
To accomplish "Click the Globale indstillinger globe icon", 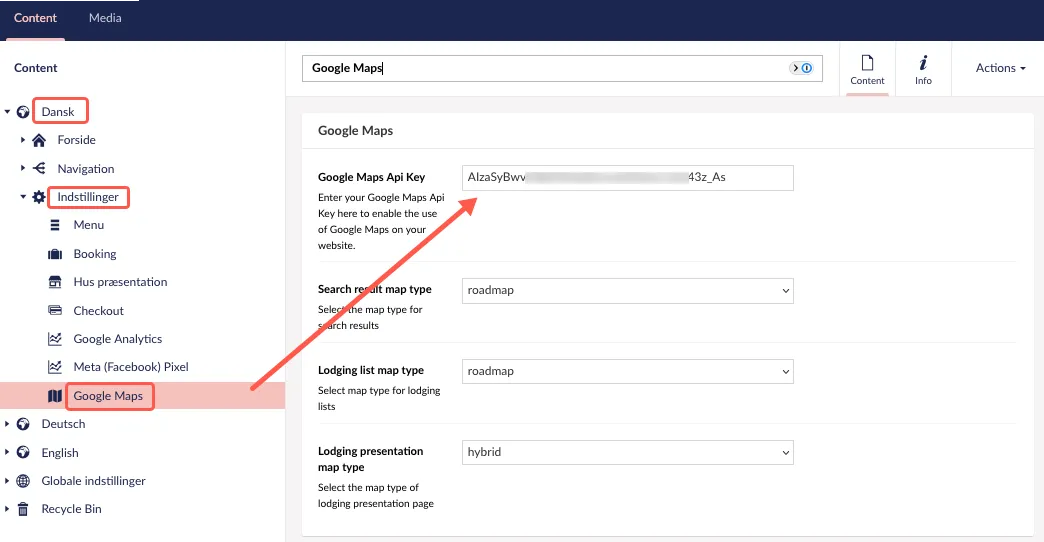I will 23,481.
